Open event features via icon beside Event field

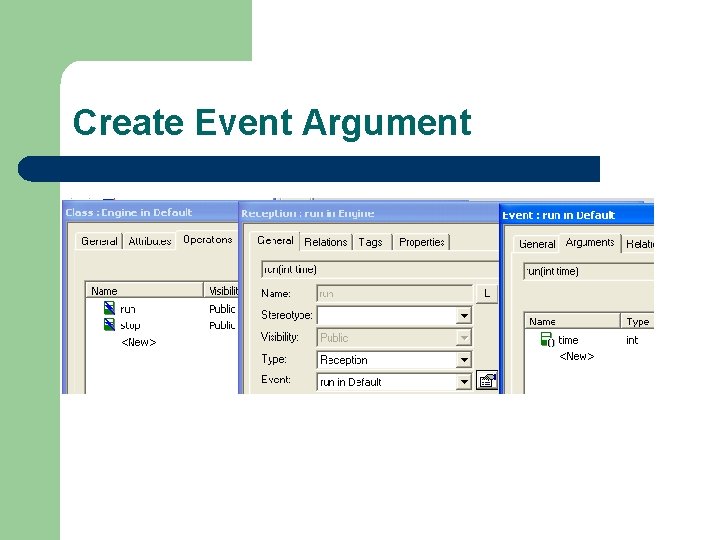(x=487, y=381)
